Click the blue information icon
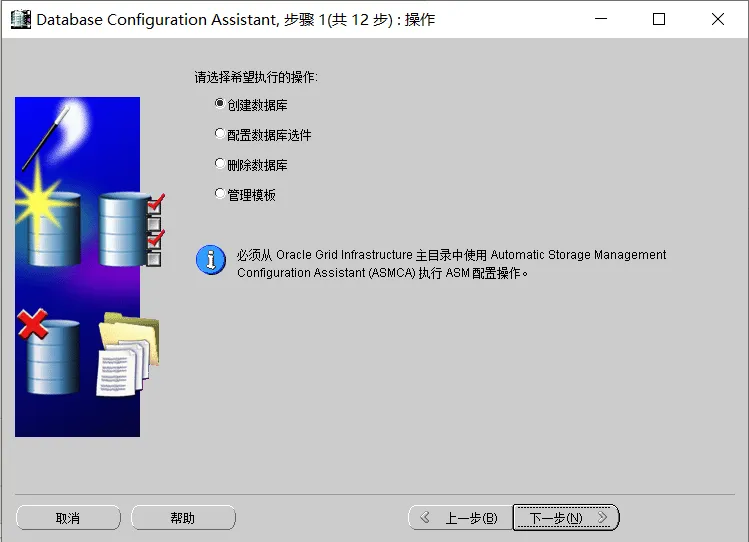This screenshot has height=542, width=749. 211,260
